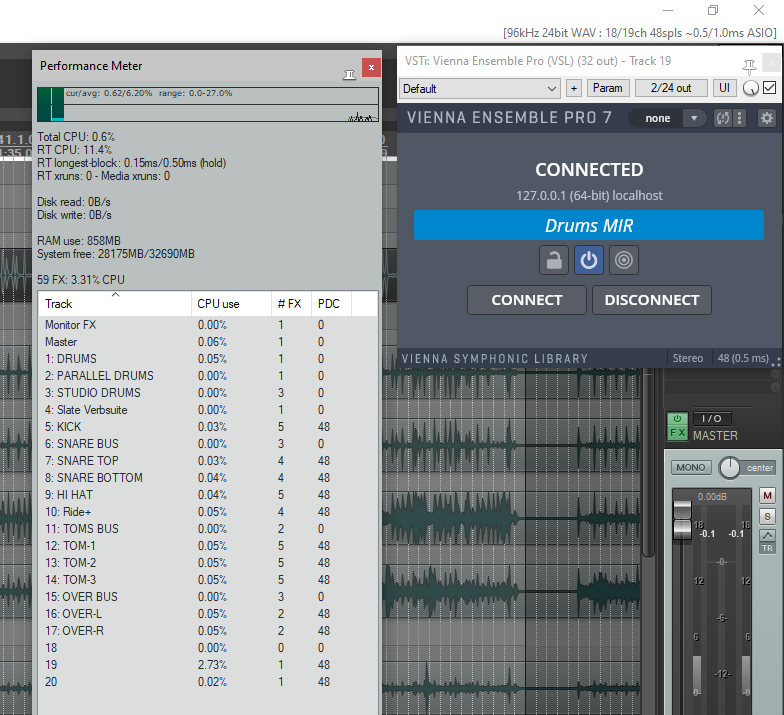Adjust the plugin wet/dry mix knob

coord(750,88)
